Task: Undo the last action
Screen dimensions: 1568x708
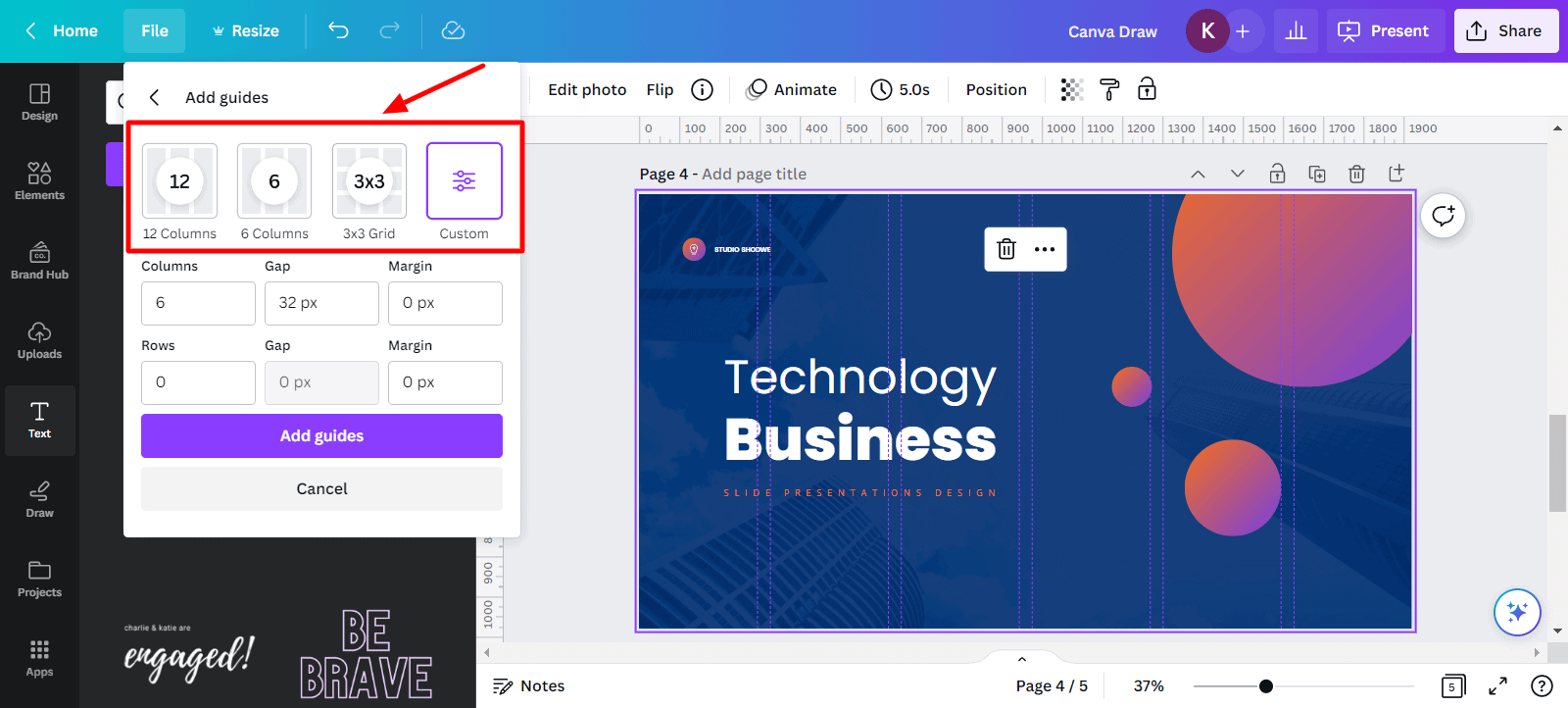Action: coord(338,31)
